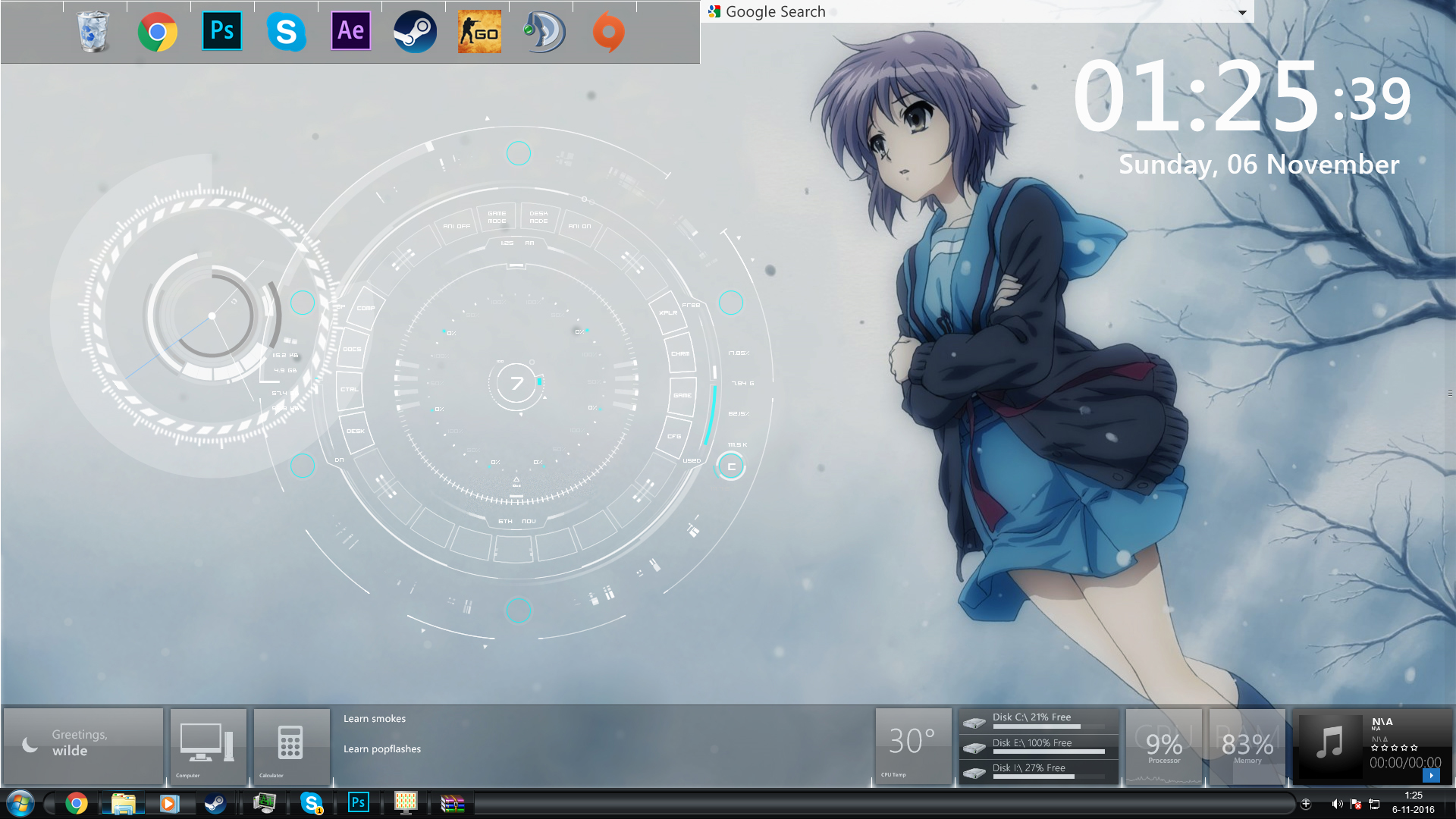Open Task Manager monitor taskbar icon

click(x=265, y=803)
